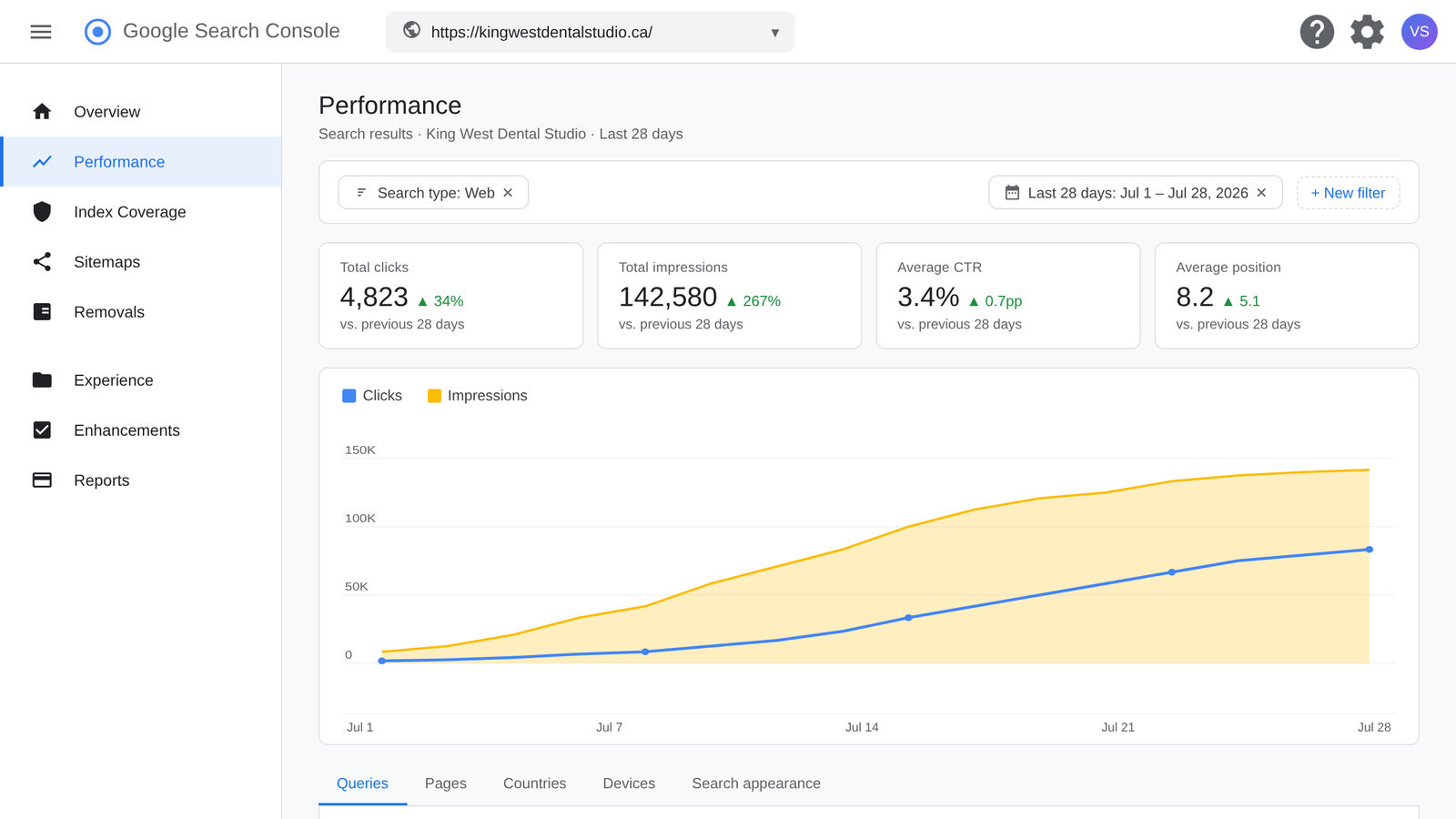Expand the property selector dropdown arrow
Viewport: 1456px width, 819px height.
pos(774,33)
